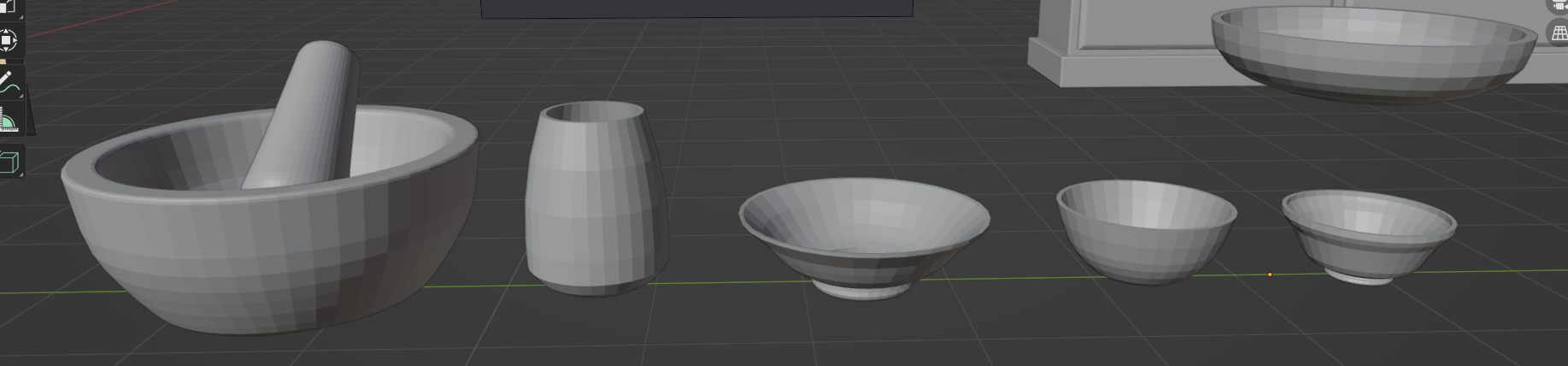This screenshot has width=1568, height=366.
Task: Select the Add Cube tool
Action: [9, 162]
